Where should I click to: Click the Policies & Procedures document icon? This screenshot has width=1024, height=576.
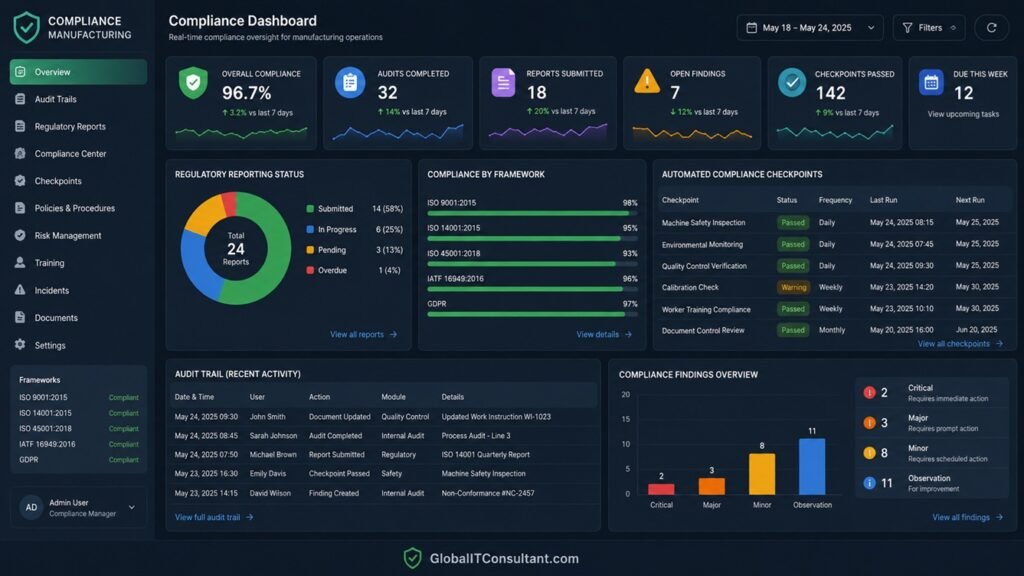(20, 208)
